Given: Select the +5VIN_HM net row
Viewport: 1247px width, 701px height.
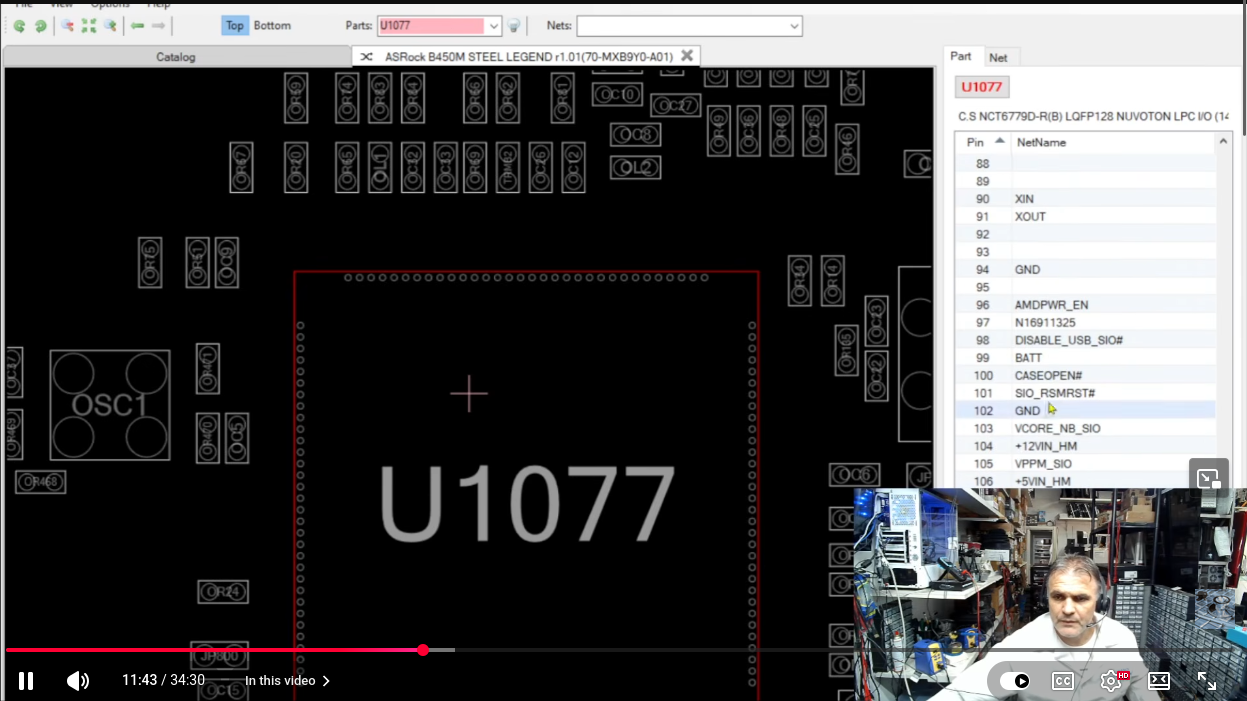Looking at the screenshot, I should (1085, 481).
